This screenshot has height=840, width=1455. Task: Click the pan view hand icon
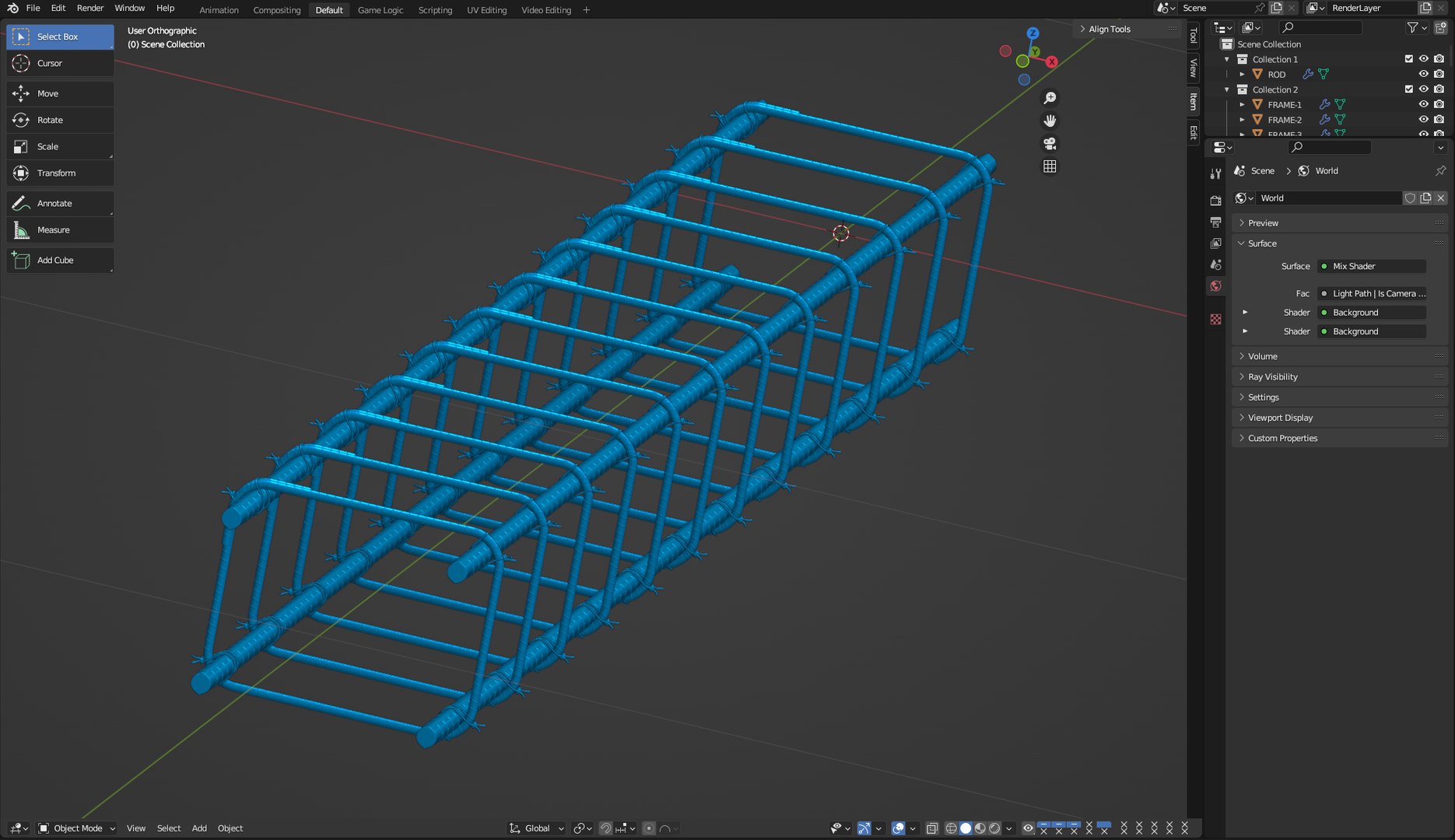[x=1050, y=121]
